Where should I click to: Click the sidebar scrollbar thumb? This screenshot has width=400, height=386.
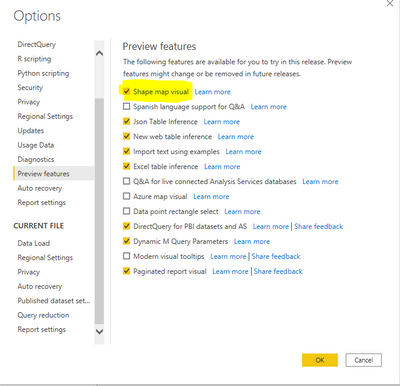[99, 211]
